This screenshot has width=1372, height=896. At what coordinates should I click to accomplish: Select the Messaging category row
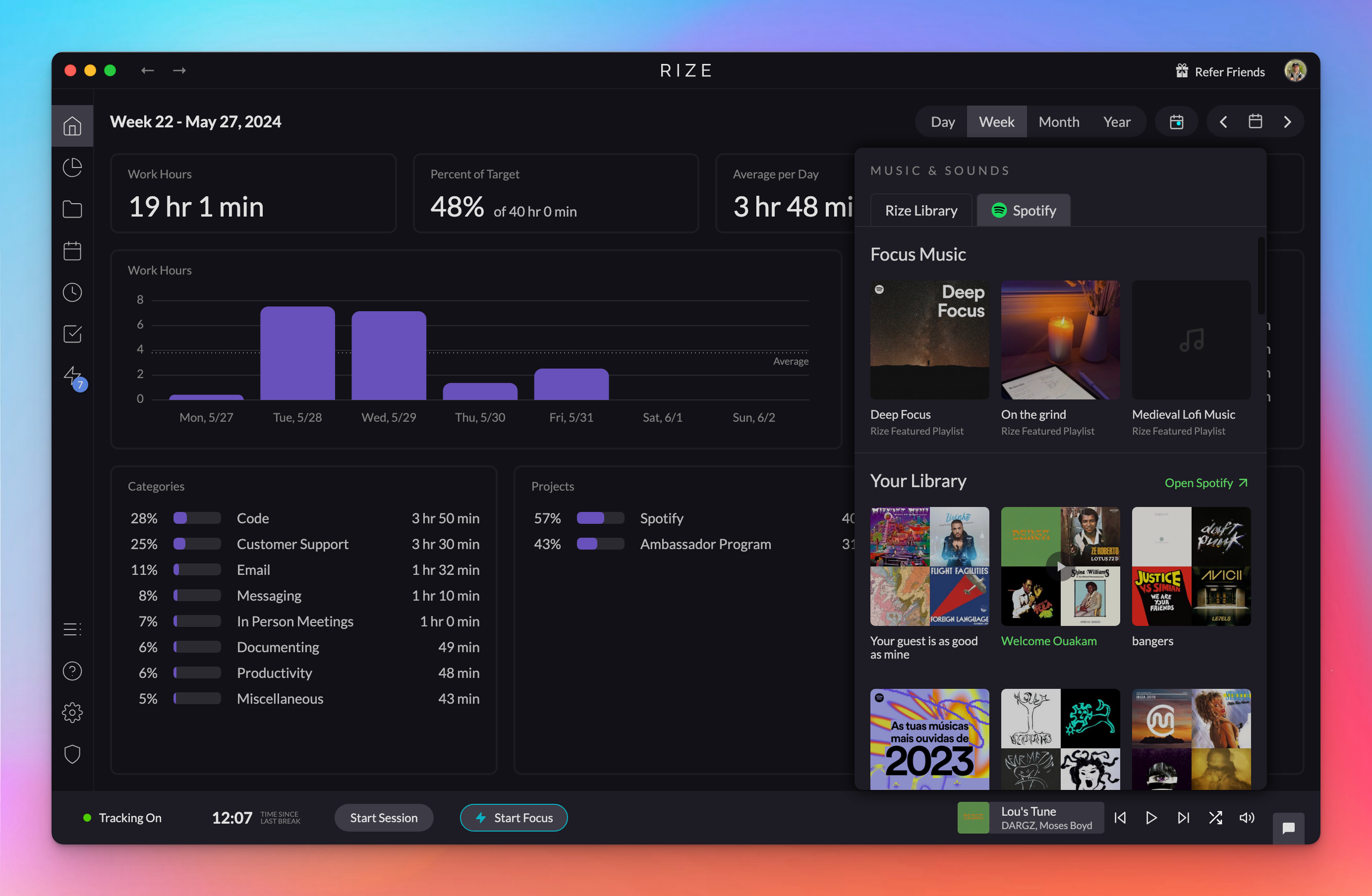pos(304,596)
